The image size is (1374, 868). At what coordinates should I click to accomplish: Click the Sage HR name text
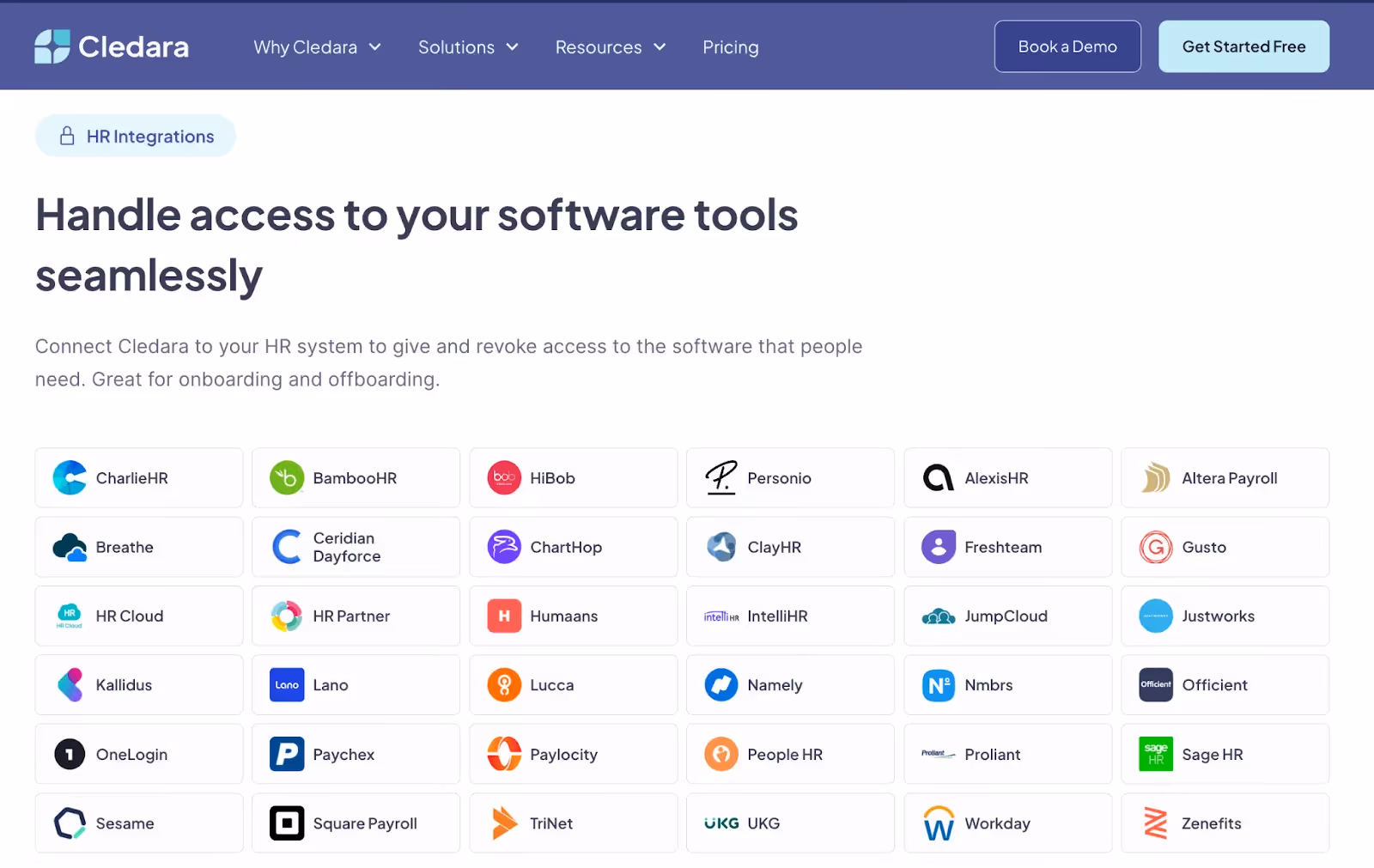pyautogui.click(x=1213, y=755)
